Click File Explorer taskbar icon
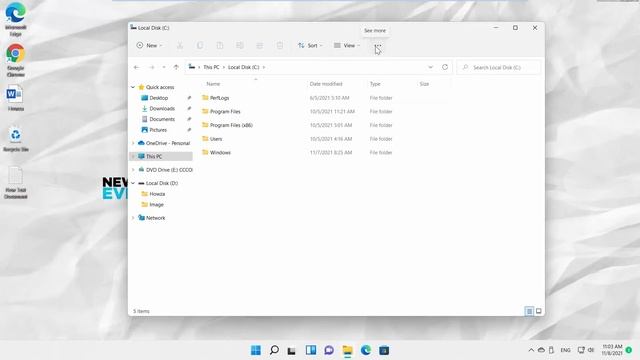The image size is (640, 360). tap(347, 350)
